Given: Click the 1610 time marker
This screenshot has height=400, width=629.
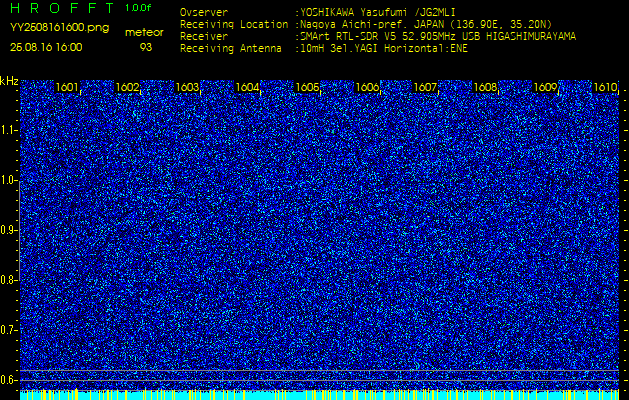Looking at the screenshot, I should click(x=605, y=87).
